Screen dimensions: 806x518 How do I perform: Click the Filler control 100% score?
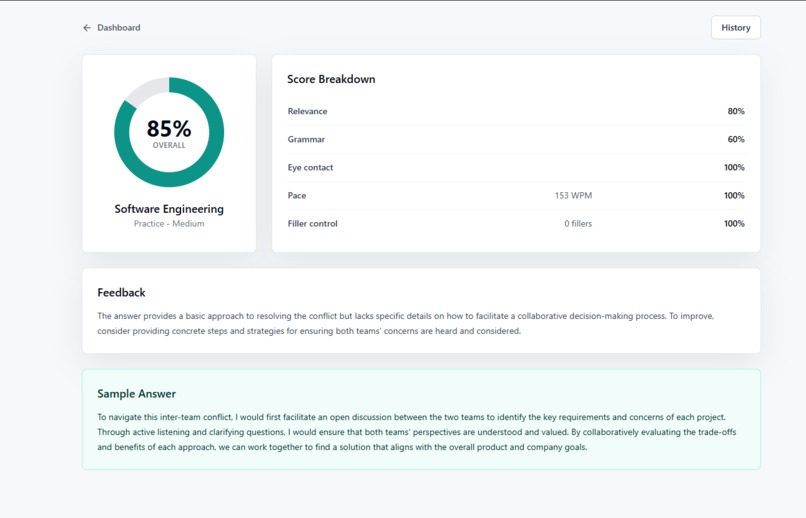point(734,224)
